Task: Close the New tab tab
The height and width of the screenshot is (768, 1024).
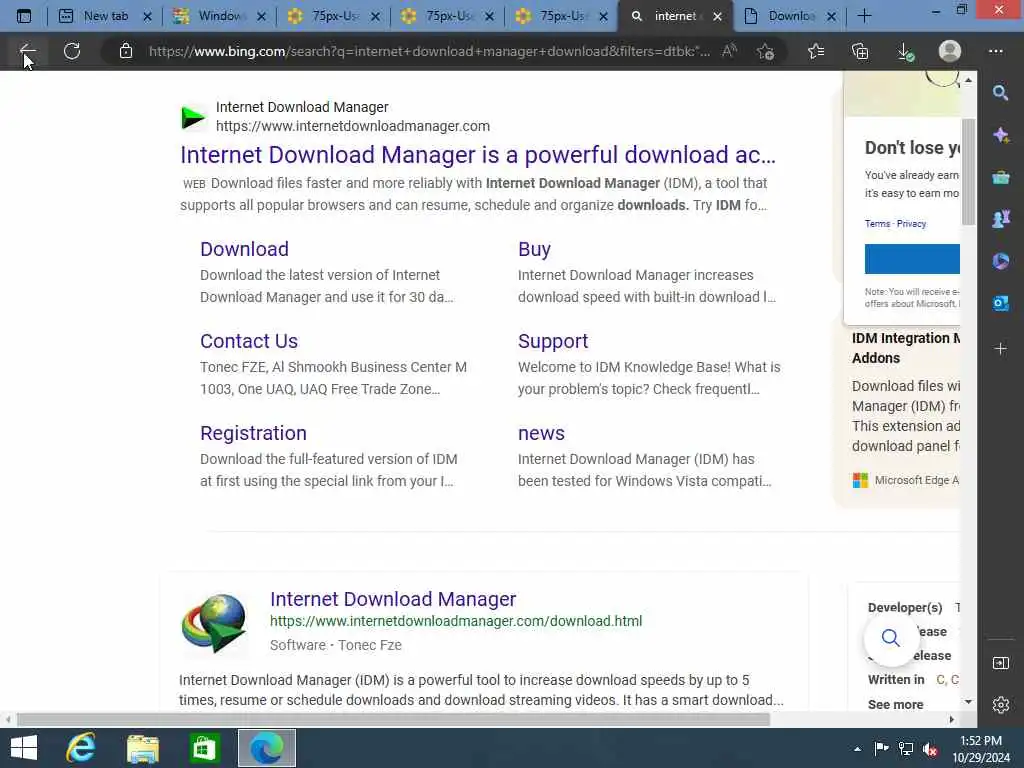Action: point(148,16)
